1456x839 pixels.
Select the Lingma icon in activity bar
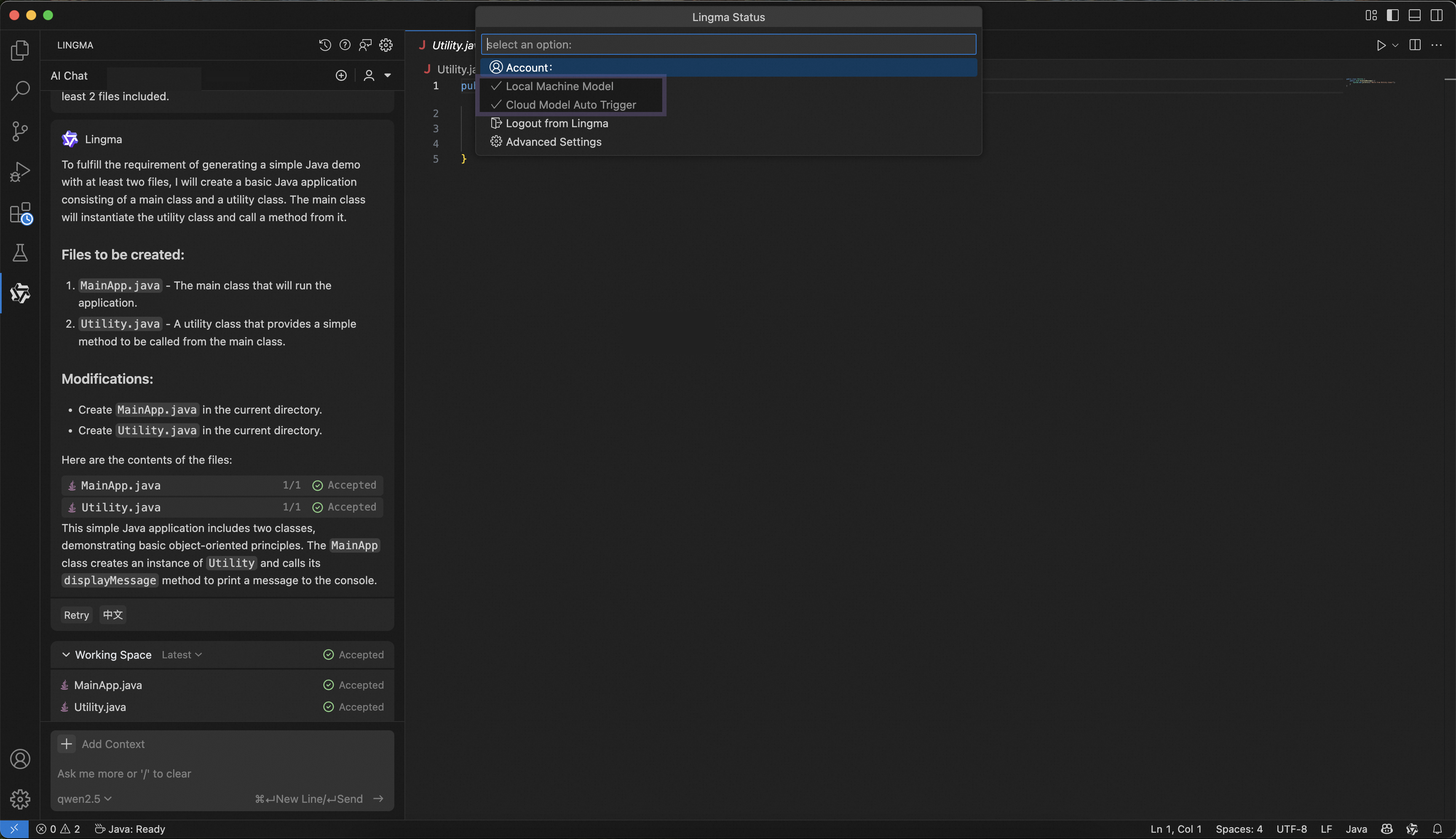20,293
